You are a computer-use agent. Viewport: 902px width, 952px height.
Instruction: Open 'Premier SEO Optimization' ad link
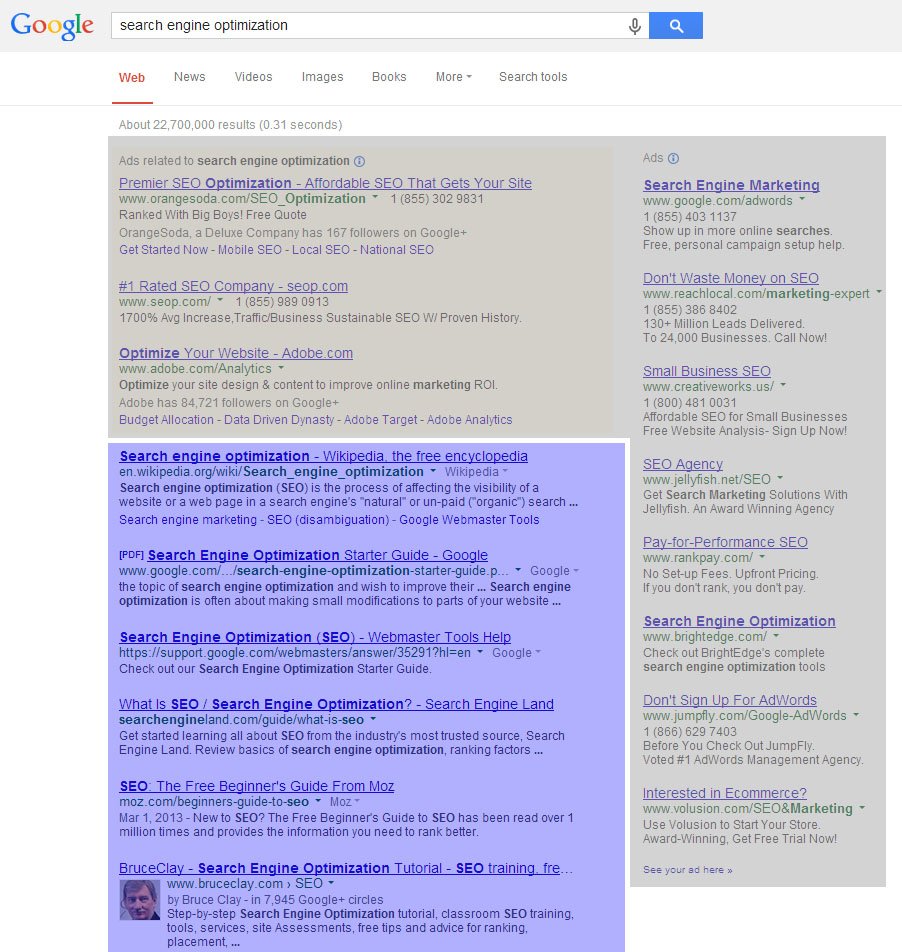point(325,183)
